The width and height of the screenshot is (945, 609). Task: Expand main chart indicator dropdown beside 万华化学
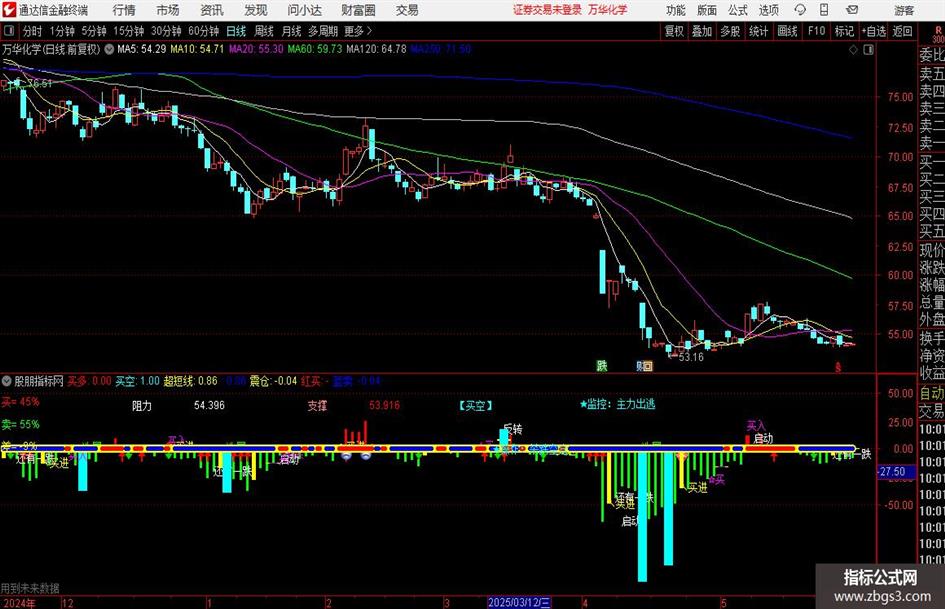(x=109, y=49)
